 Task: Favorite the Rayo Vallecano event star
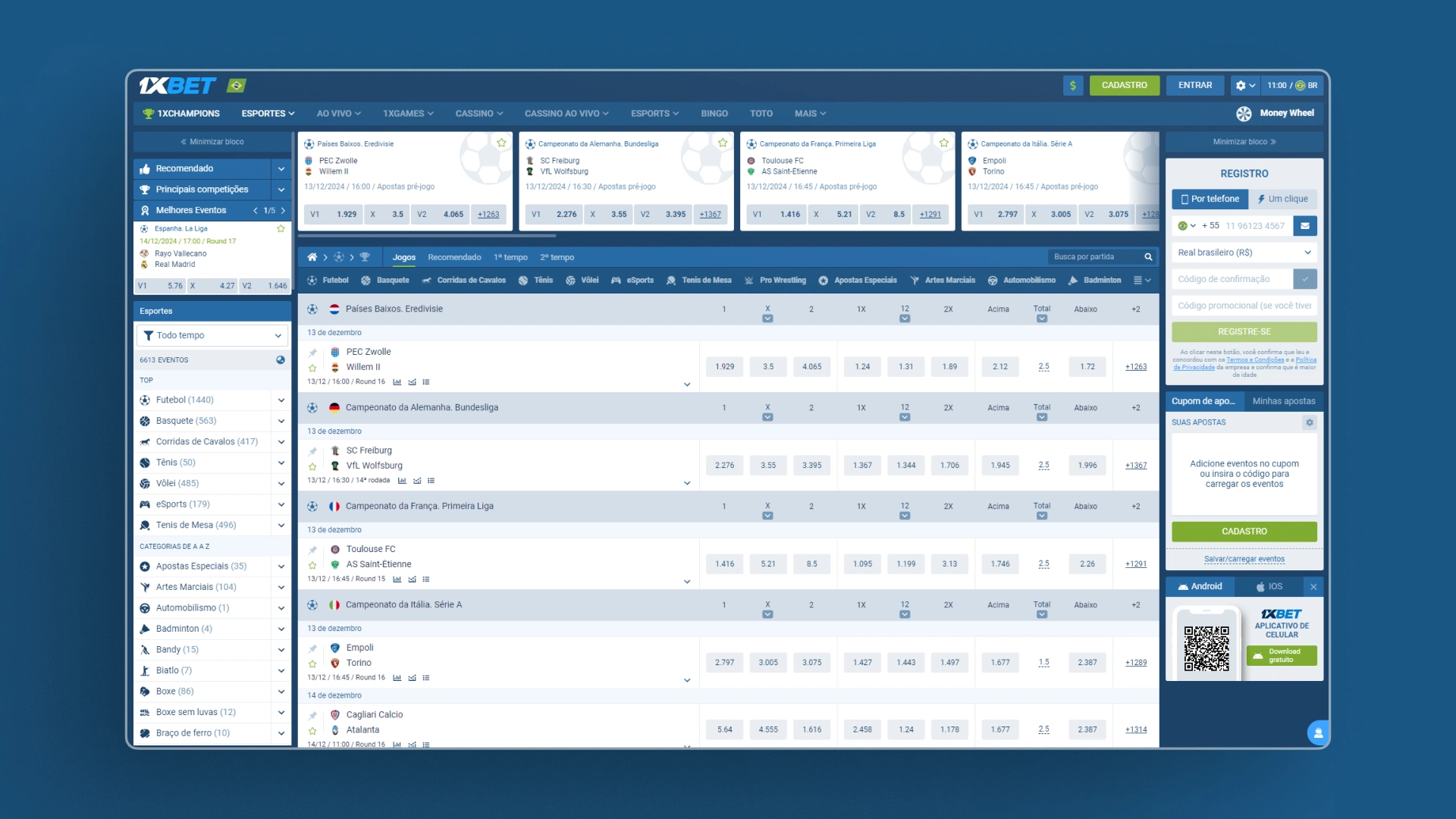click(x=281, y=228)
